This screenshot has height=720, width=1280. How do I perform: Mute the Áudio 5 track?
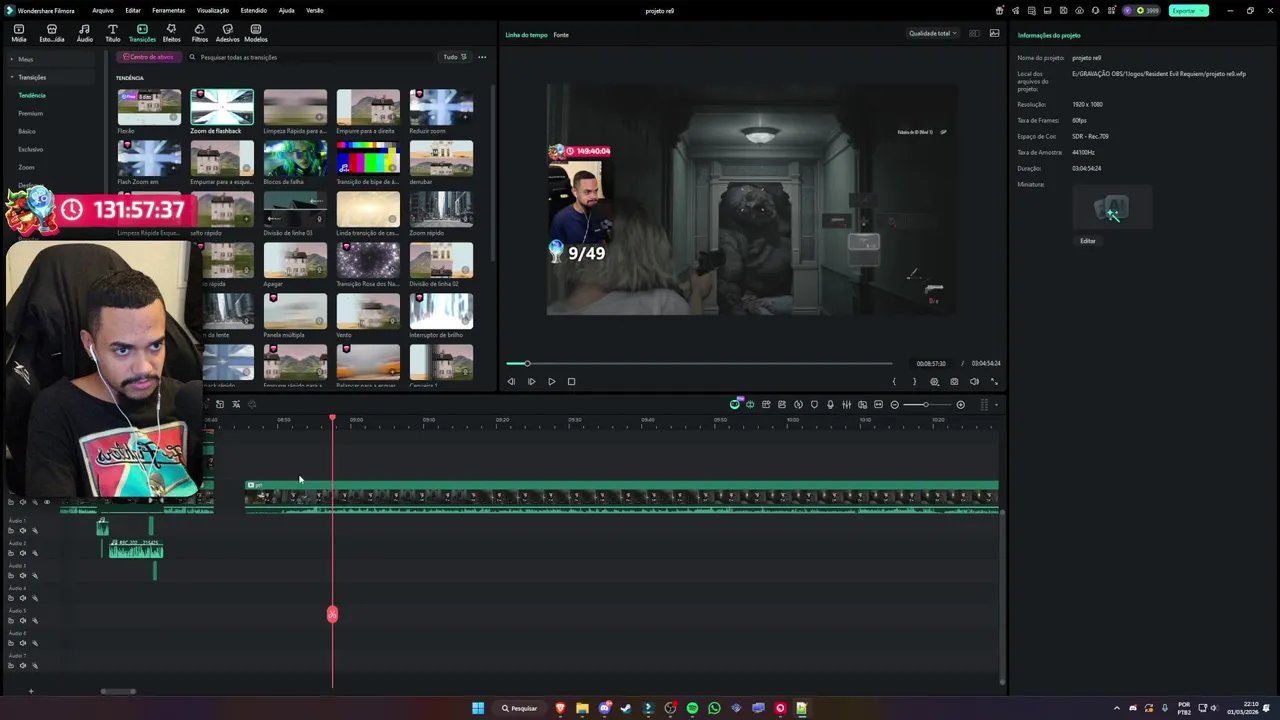23,621
